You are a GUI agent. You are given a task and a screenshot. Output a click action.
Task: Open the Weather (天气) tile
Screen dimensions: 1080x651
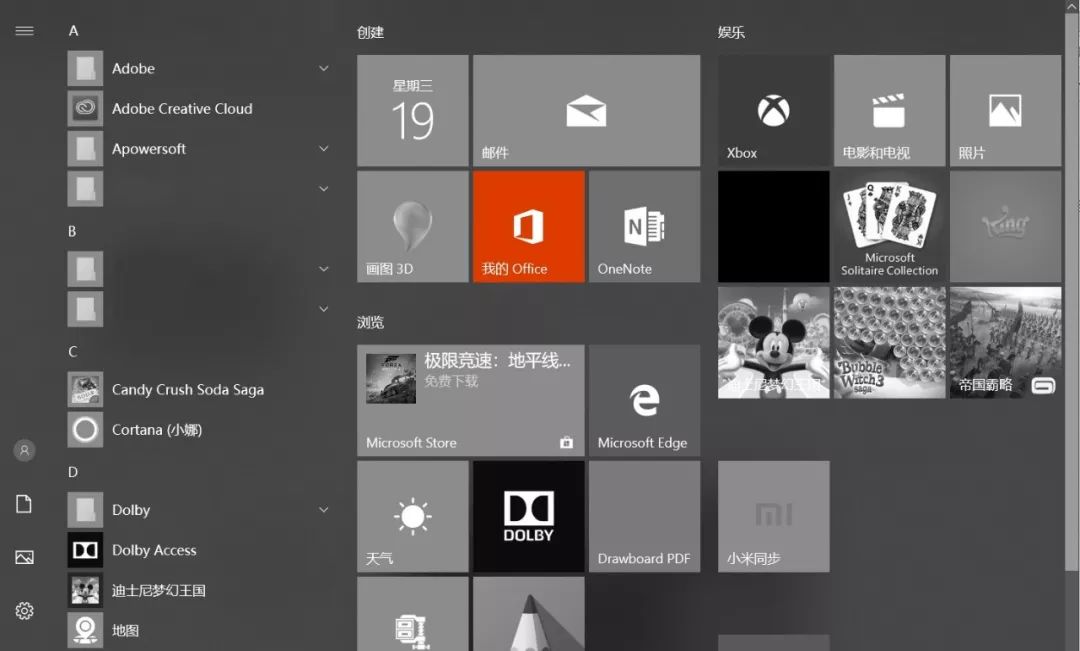(x=412, y=517)
